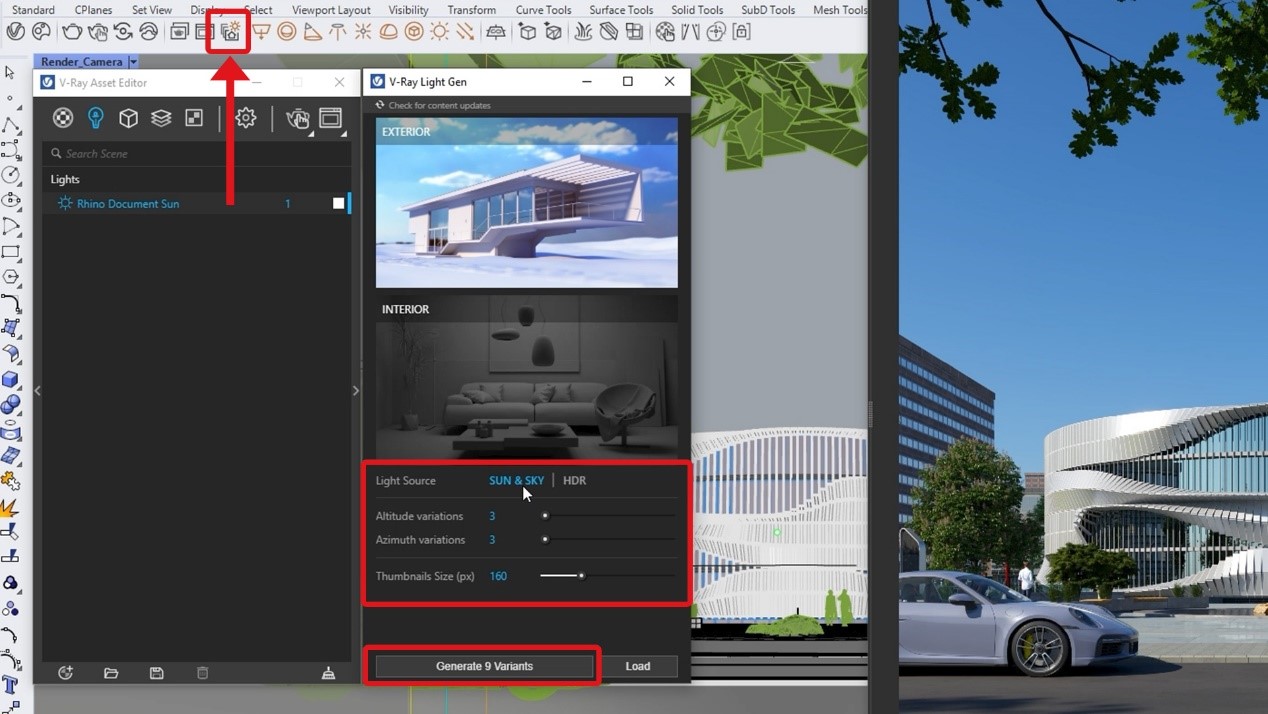Click the Textures checker icon in Asset Editor
The height and width of the screenshot is (714, 1268).
194,118
